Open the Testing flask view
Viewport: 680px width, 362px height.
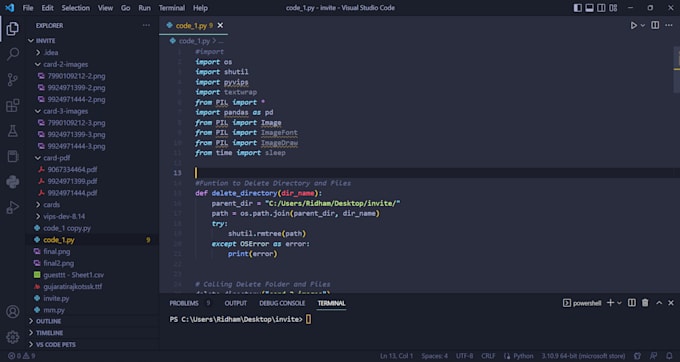[x=13, y=131]
